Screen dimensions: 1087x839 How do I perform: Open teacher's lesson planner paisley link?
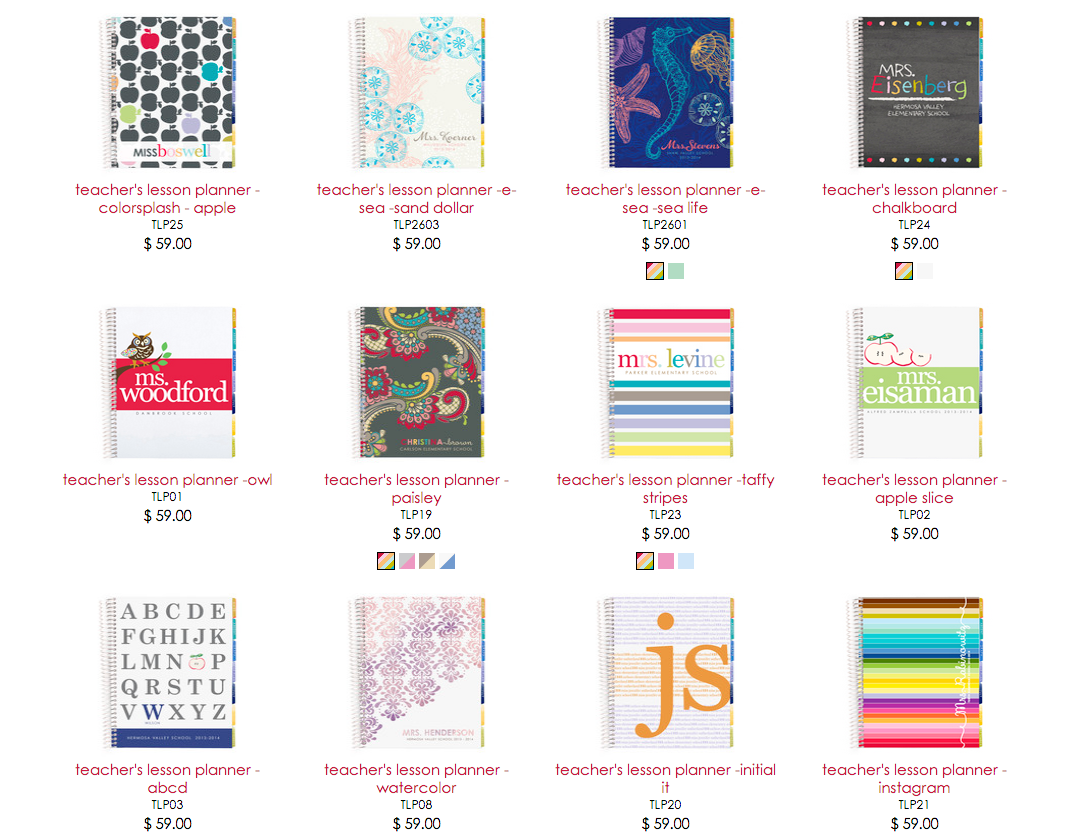pos(417,489)
